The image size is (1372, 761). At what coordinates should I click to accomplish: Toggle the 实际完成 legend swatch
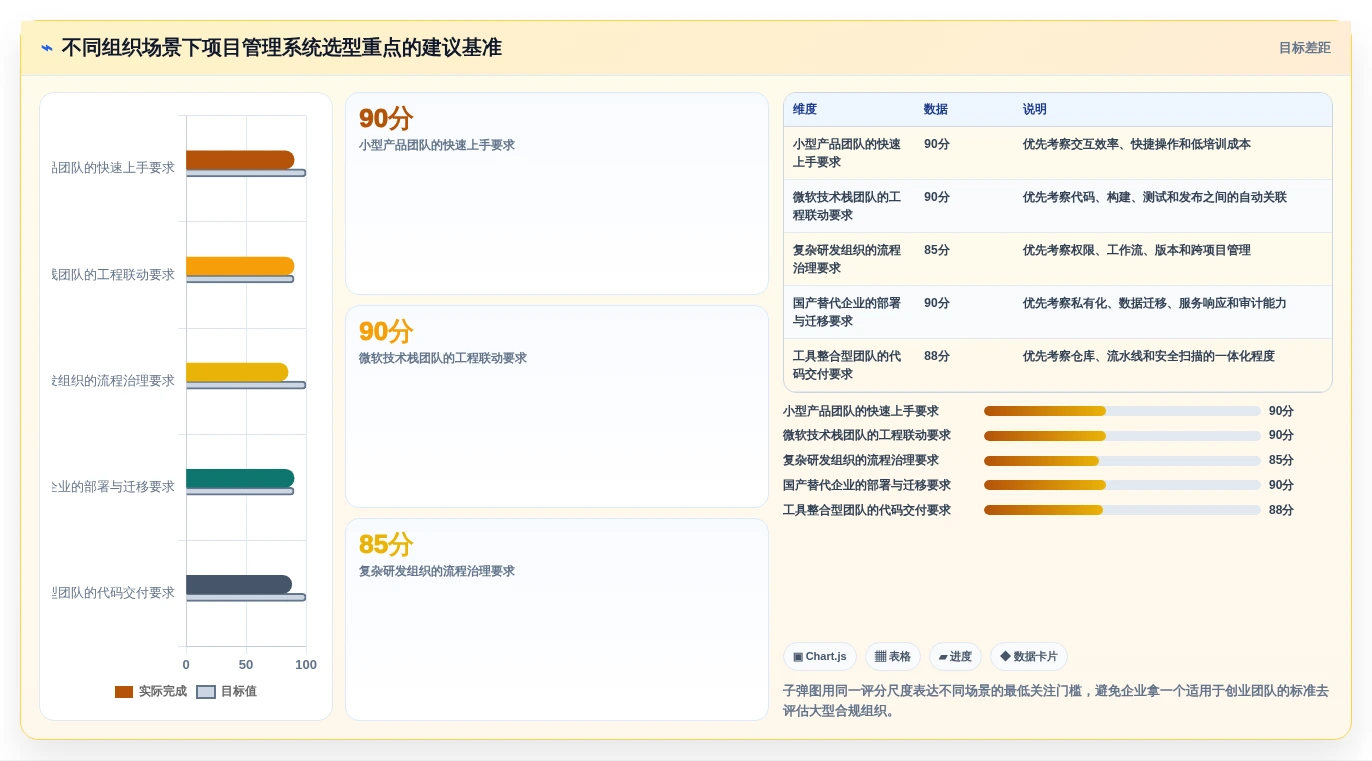coord(124,692)
